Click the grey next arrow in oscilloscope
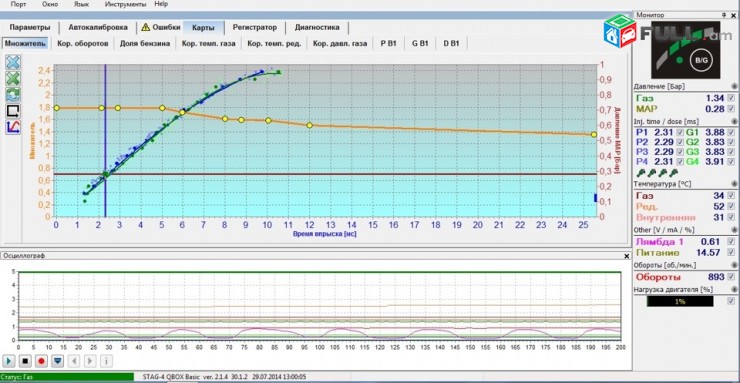Image resolution: width=740 pixels, height=383 pixels. pyautogui.click(x=90, y=361)
